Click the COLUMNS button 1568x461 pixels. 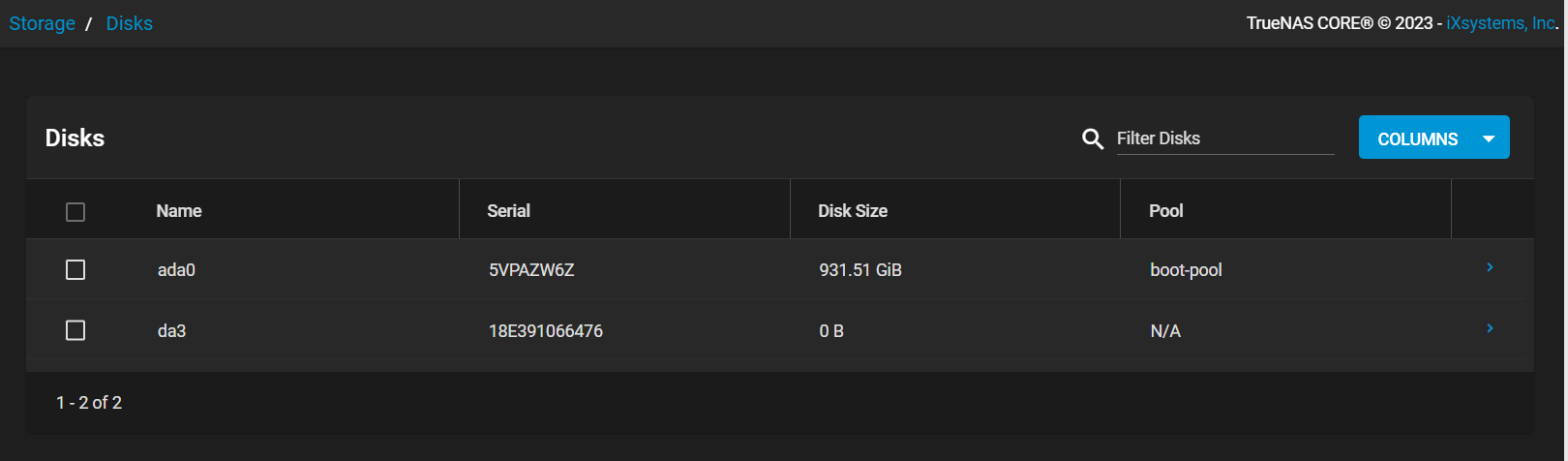pyautogui.click(x=1433, y=138)
